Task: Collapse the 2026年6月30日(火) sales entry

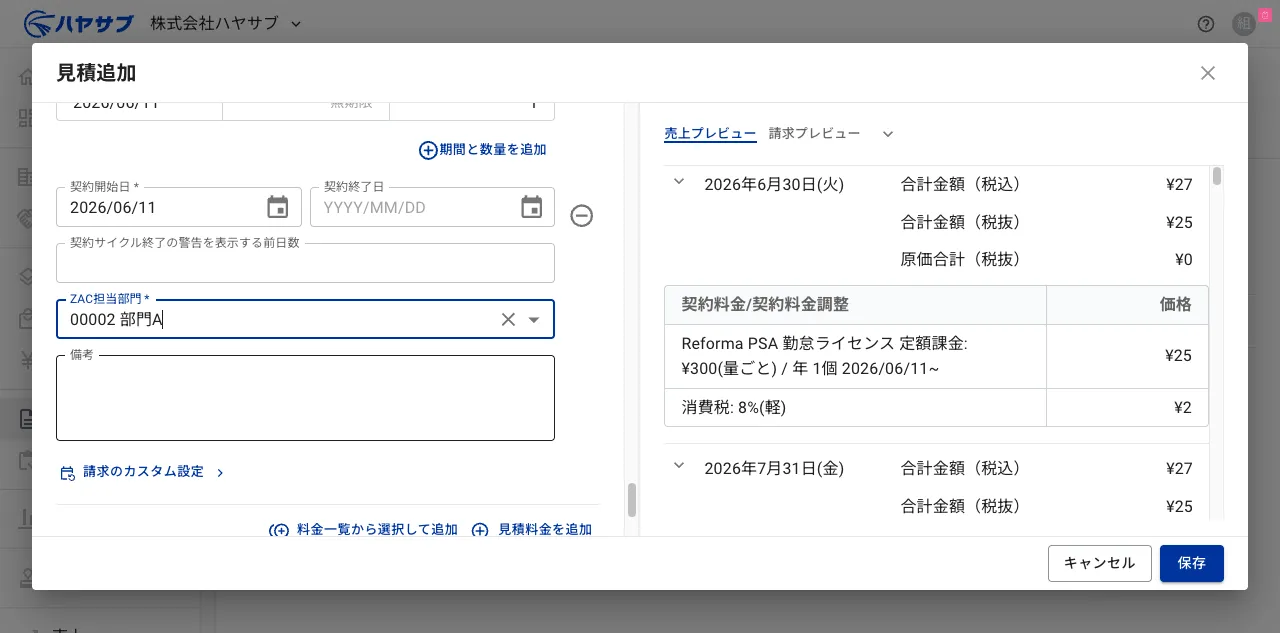Action: (679, 182)
